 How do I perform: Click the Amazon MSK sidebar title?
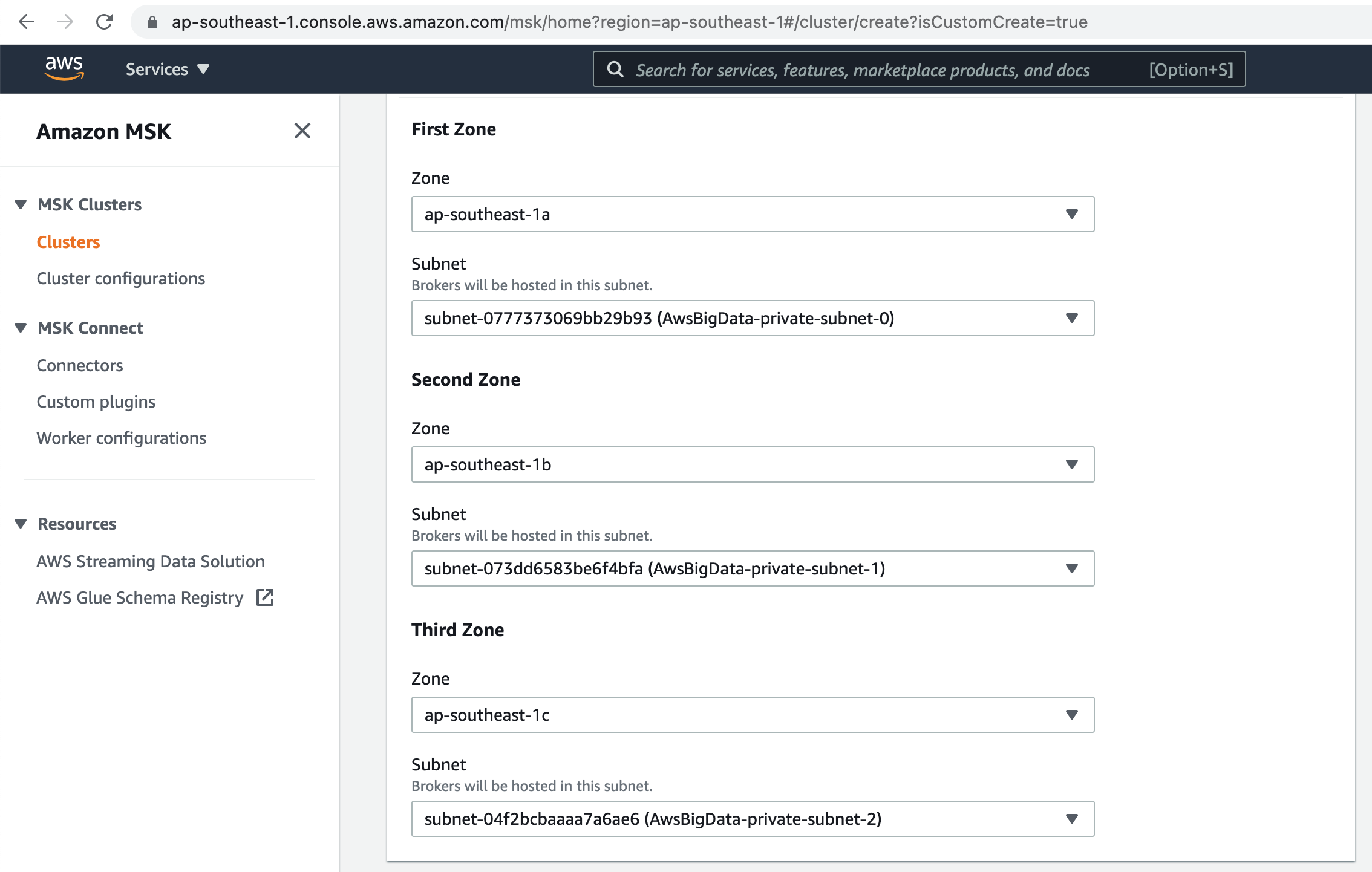[x=103, y=131]
